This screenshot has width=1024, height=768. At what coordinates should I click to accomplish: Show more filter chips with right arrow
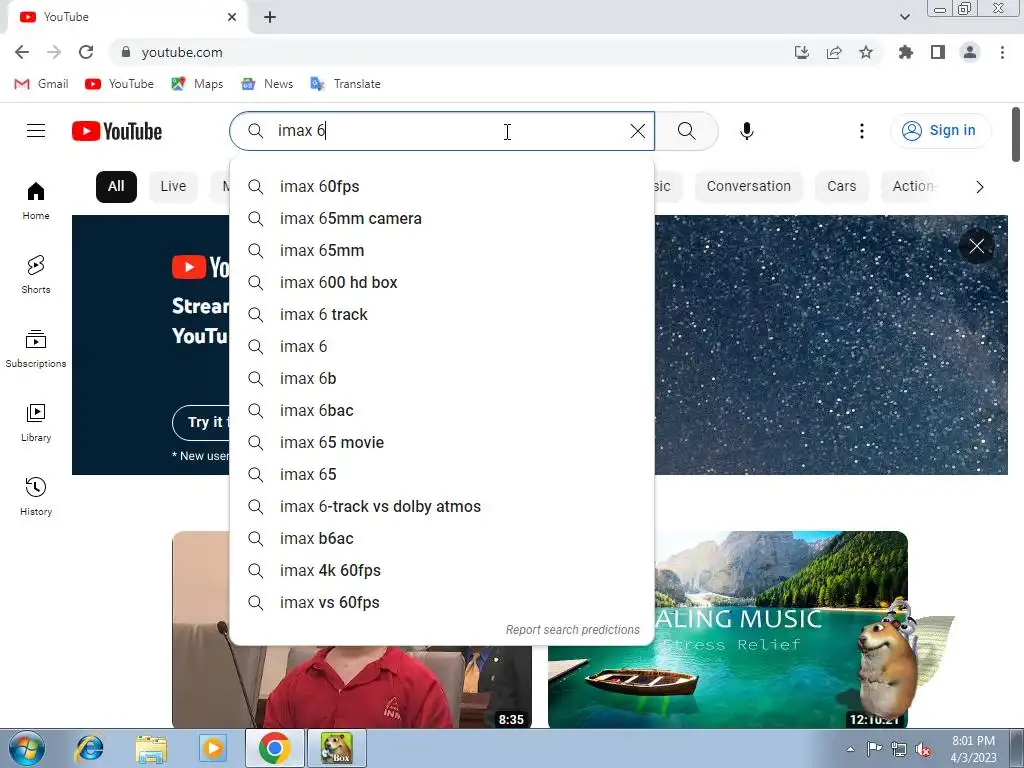pos(979,187)
